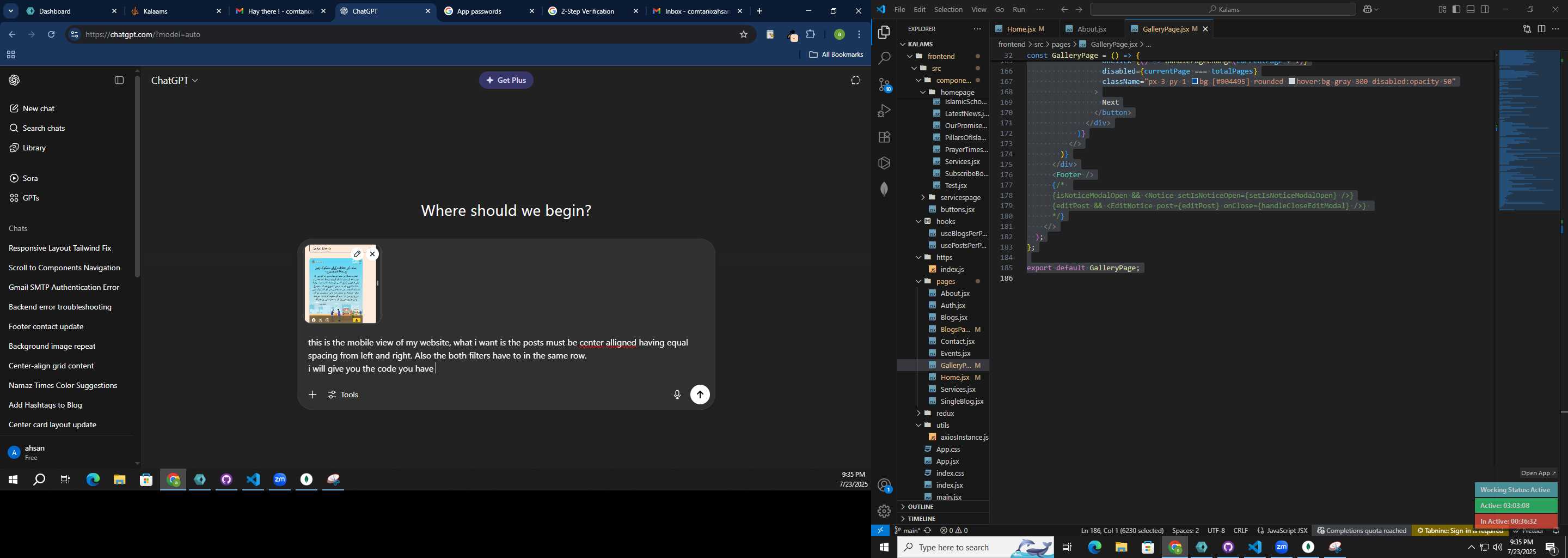Toggle the Primary Side Bar in VS Code
This screenshot has height=558, width=1568.
pyautogui.click(x=1456, y=10)
